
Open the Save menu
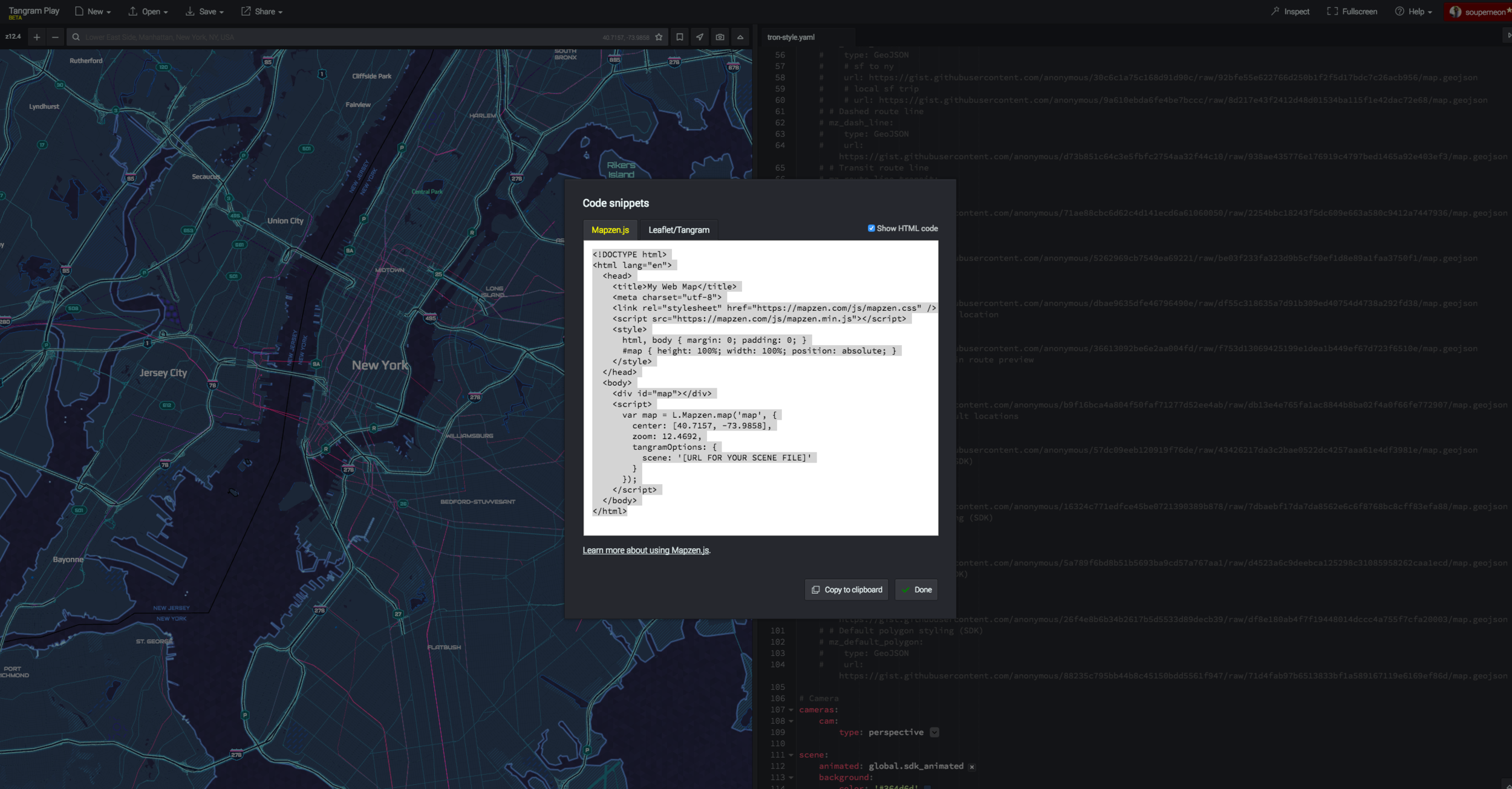[205, 11]
